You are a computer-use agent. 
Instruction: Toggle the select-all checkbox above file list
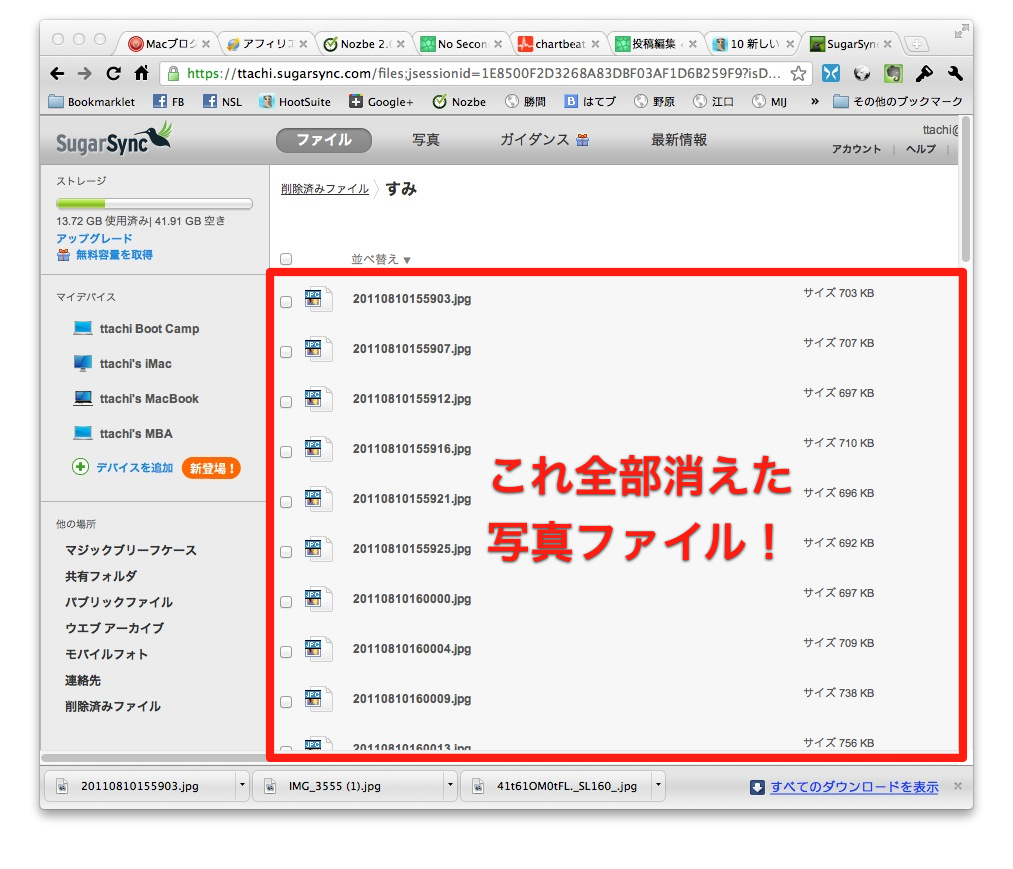coord(287,259)
